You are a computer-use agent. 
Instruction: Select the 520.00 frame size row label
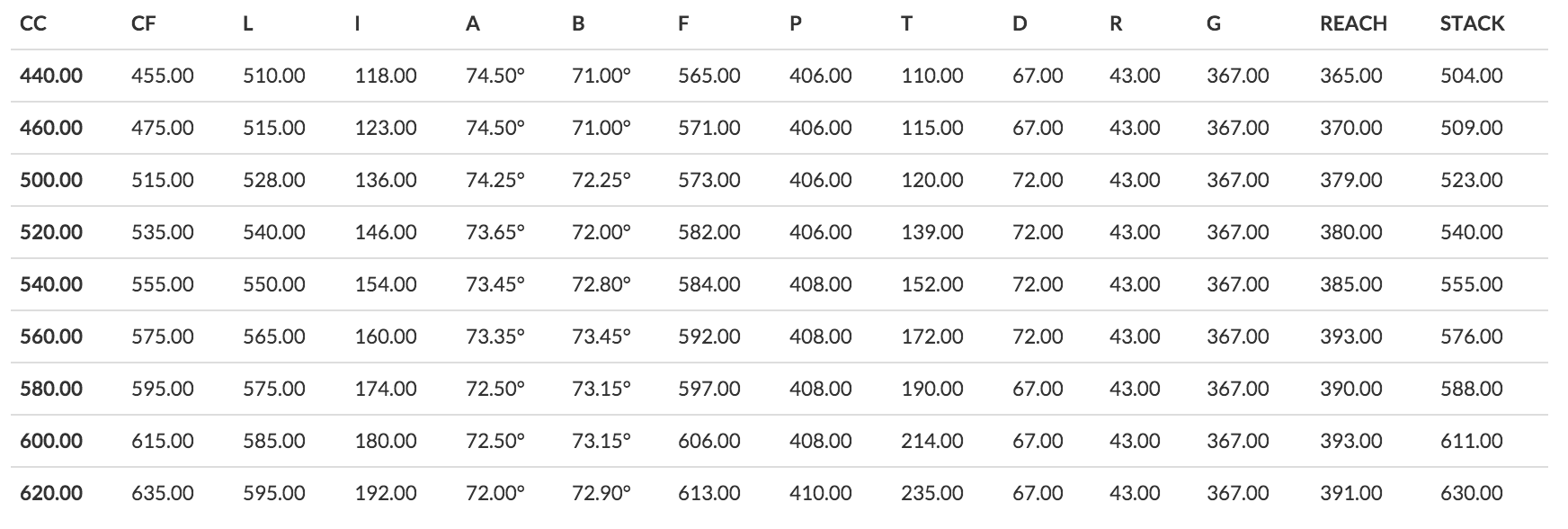(x=51, y=232)
